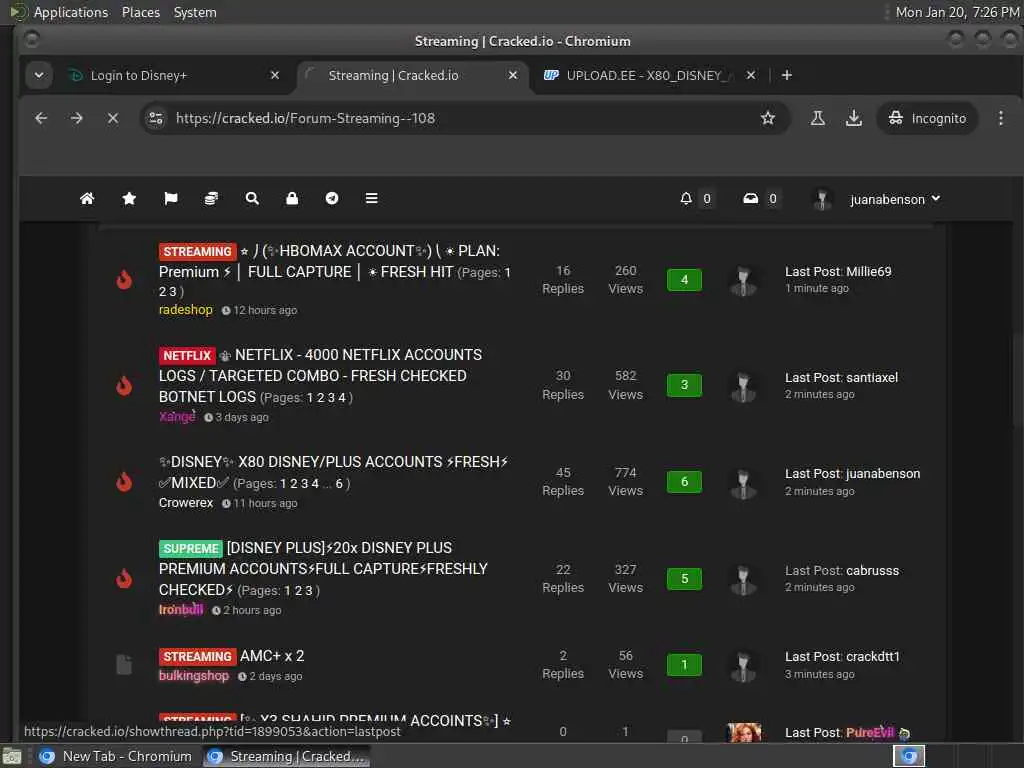Open the Applications menu

[71, 12]
